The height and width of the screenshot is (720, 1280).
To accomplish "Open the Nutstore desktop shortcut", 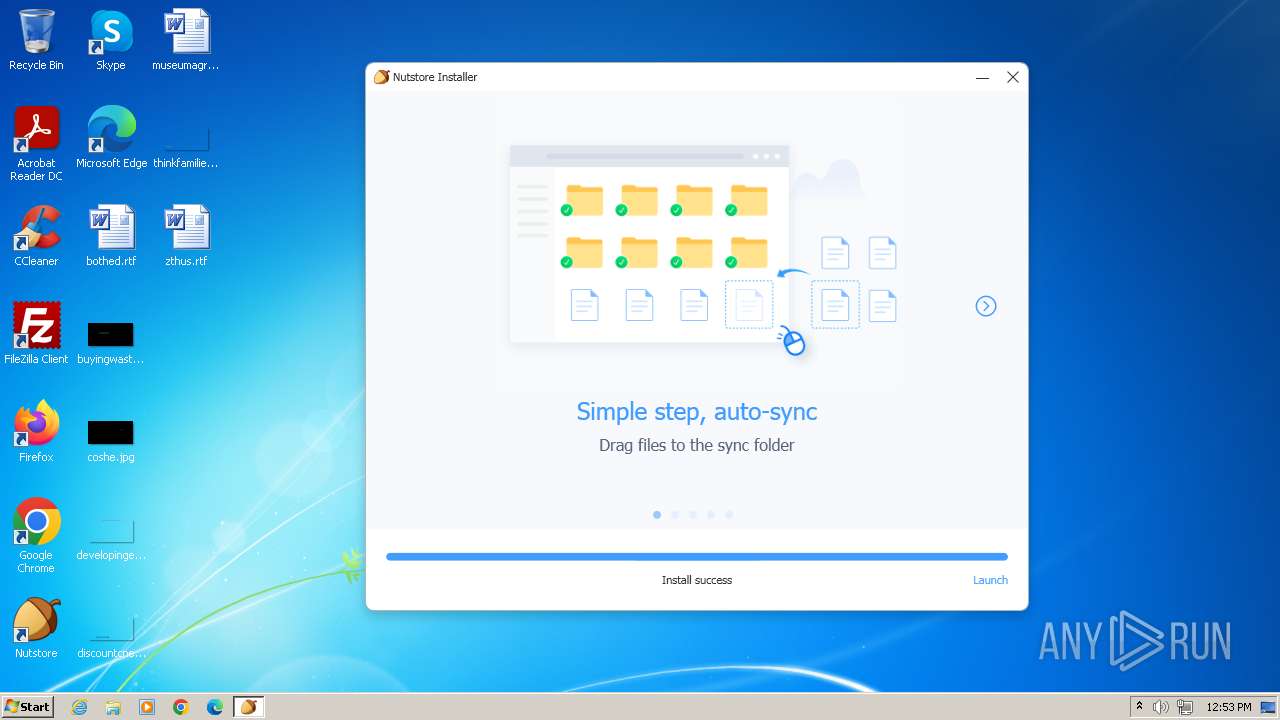I will click(x=36, y=628).
